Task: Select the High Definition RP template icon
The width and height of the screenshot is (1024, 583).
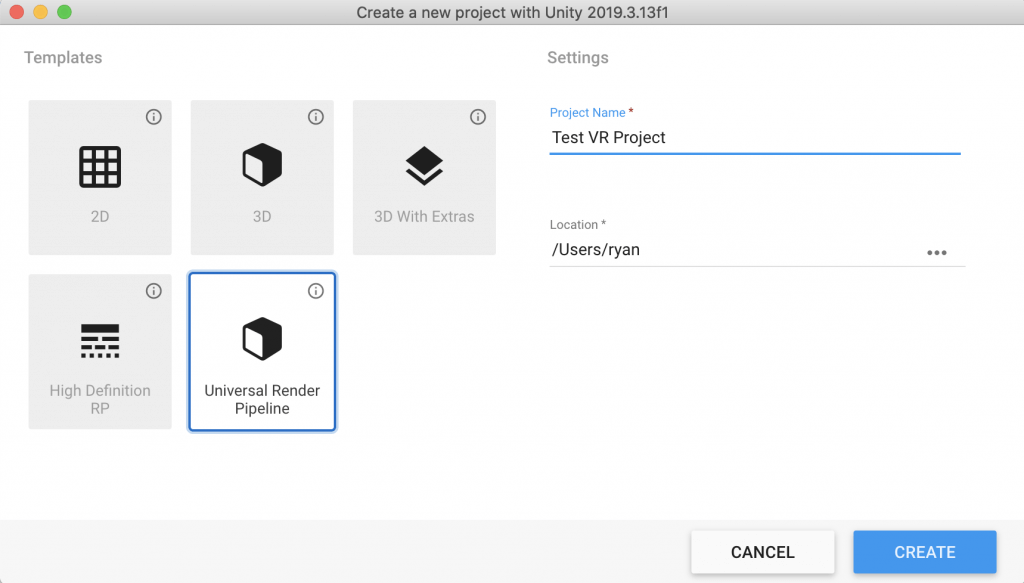Action: pos(100,340)
